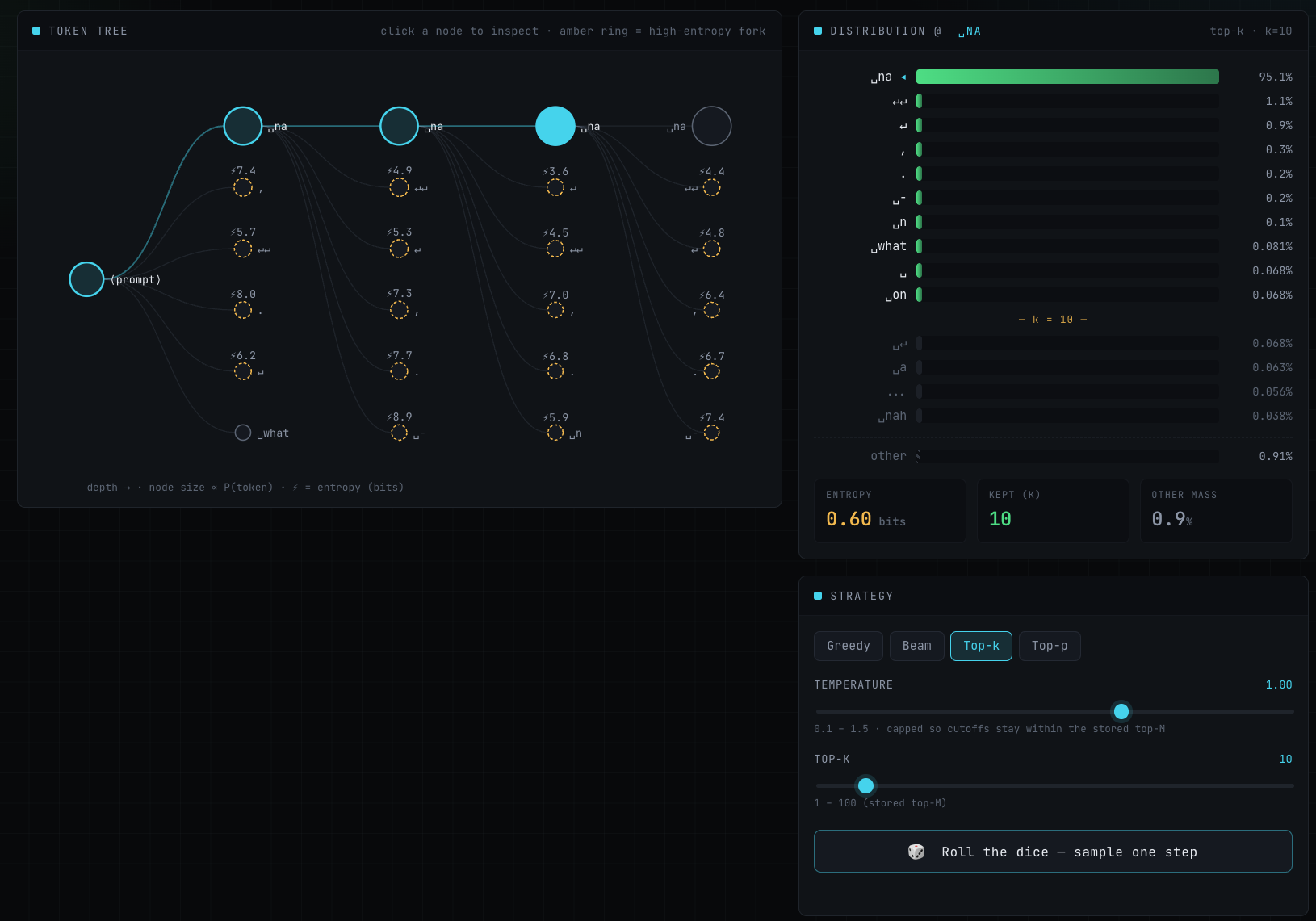Select the dashed fork node with entropy 3.6
The image size is (1316, 921).
[555, 187]
